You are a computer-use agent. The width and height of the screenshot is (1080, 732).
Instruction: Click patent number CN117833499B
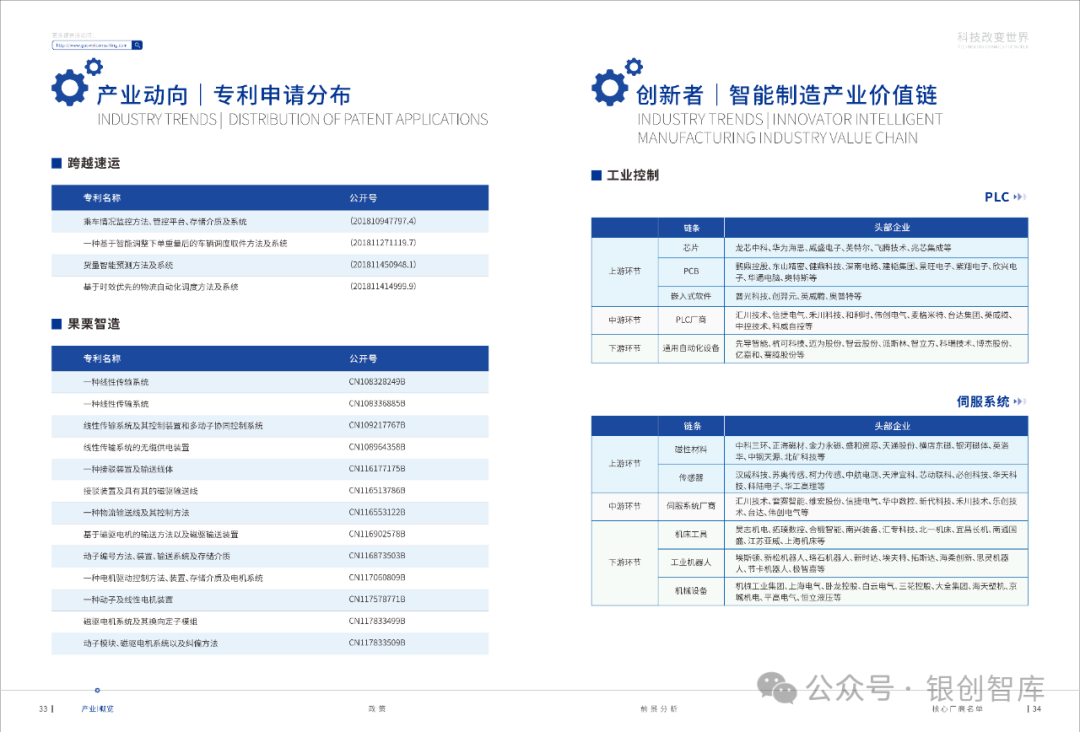[x=377, y=620]
